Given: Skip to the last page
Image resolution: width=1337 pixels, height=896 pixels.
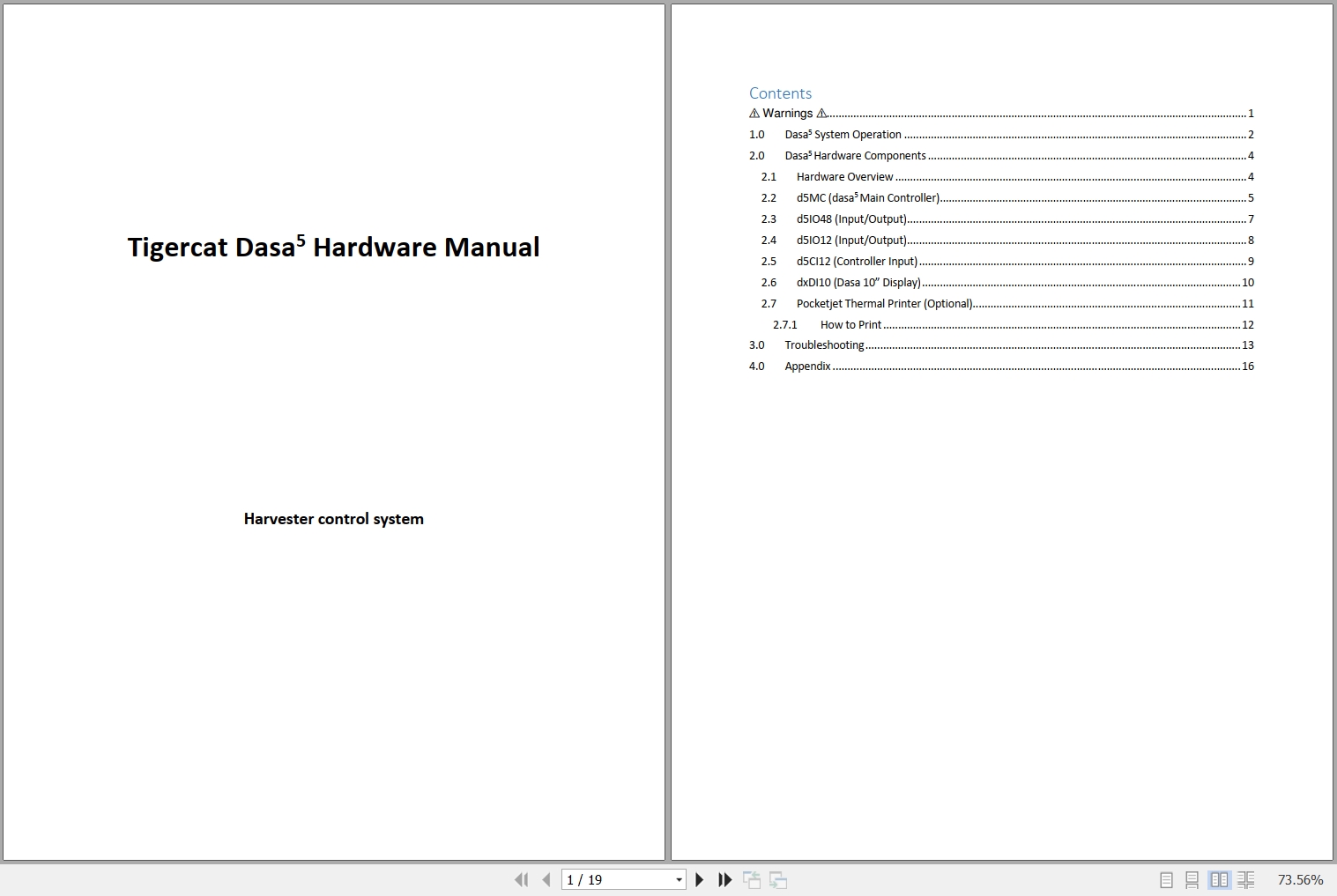Looking at the screenshot, I should click(724, 879).
